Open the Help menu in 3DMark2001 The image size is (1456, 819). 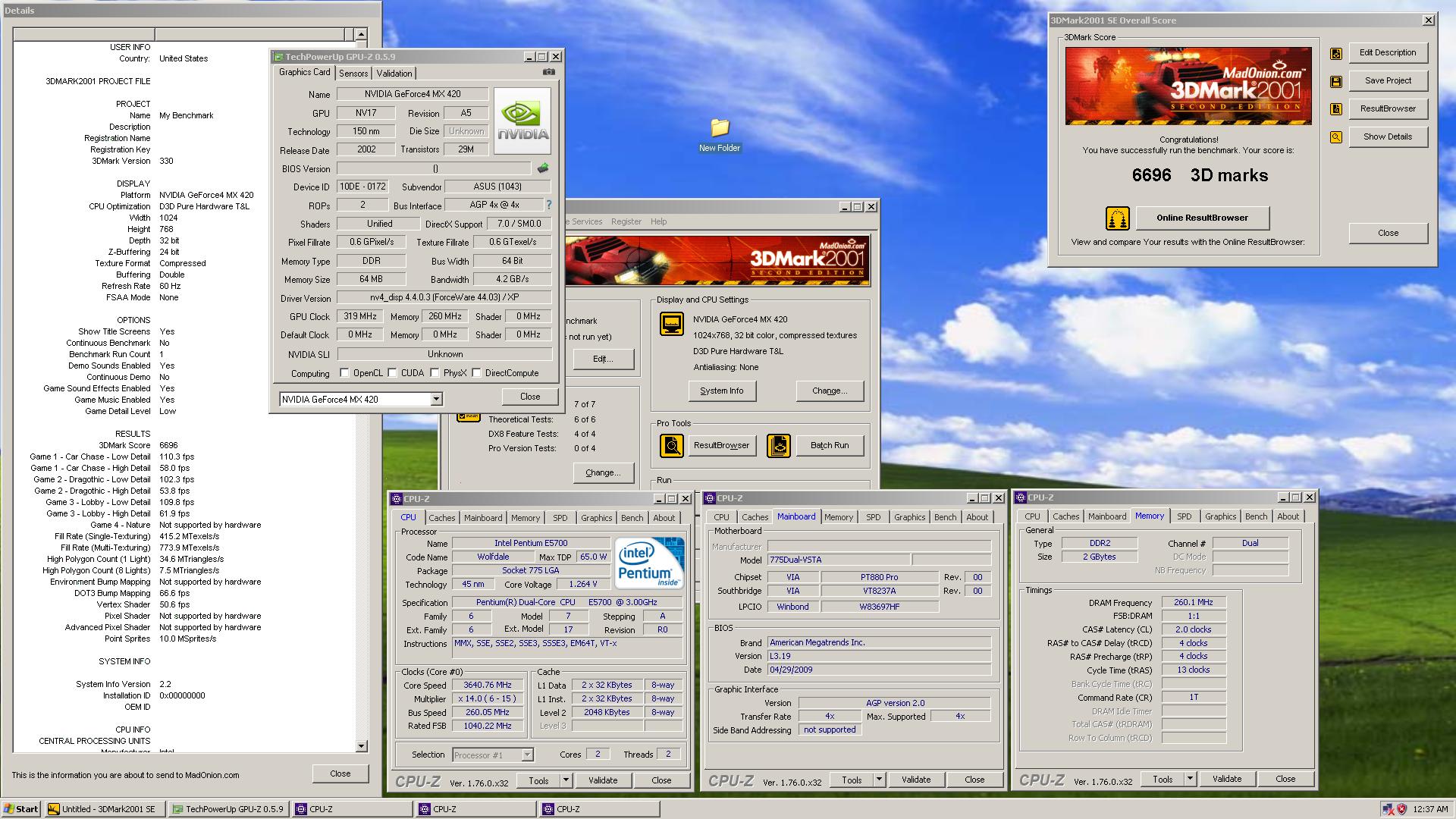pos(658,221)
